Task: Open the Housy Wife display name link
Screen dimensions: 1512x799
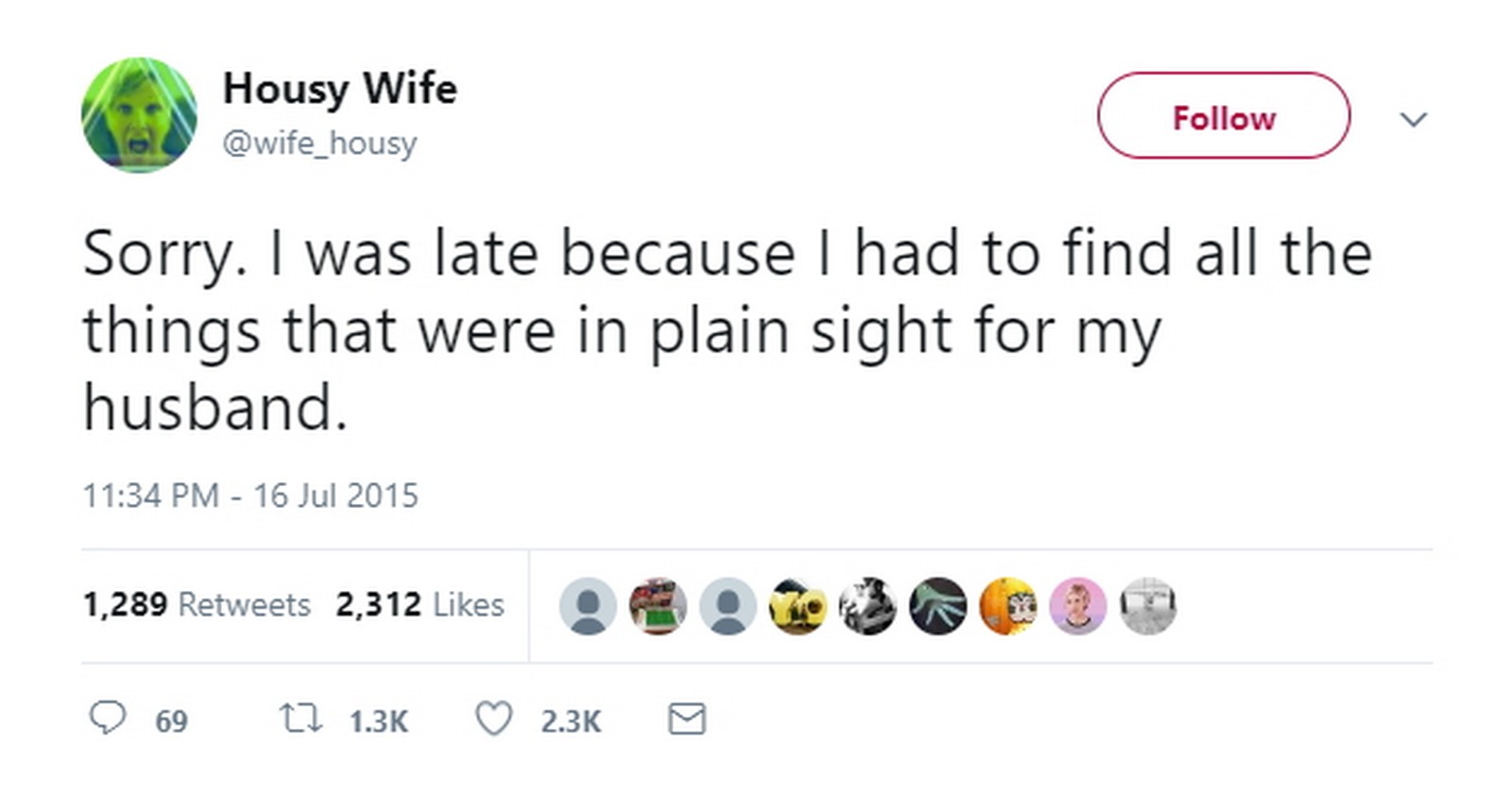Action: coord(339,89)
